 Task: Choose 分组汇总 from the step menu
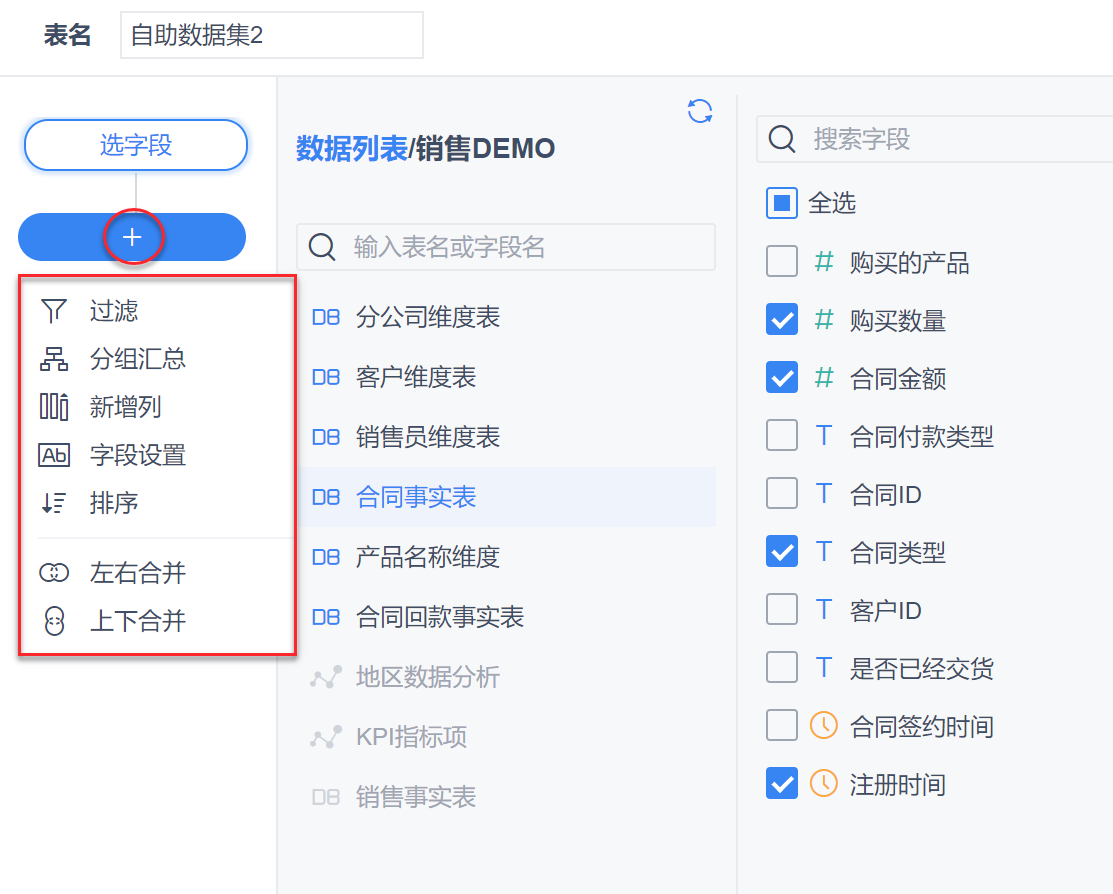click(x=138, y=359)
